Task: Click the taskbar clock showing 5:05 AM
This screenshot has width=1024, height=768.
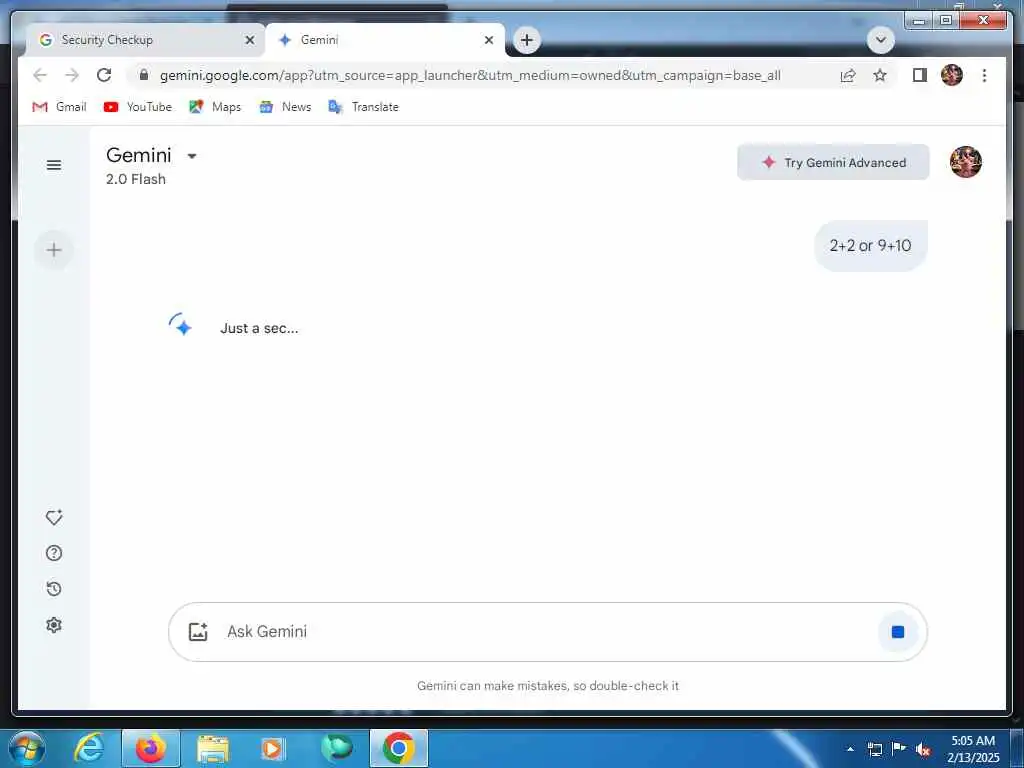Action: 973,749
